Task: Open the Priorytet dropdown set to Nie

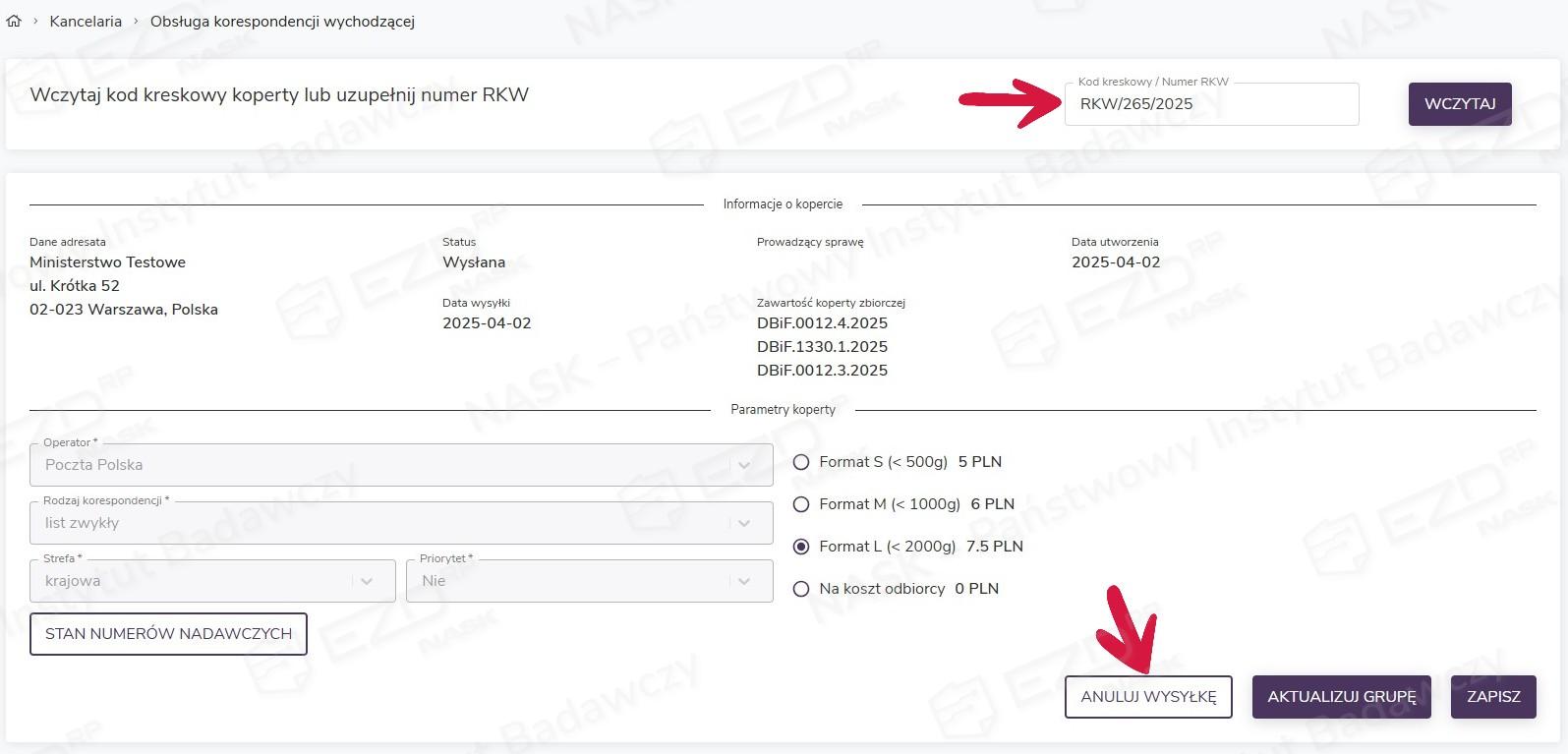Action: click(x=589, y=581)
